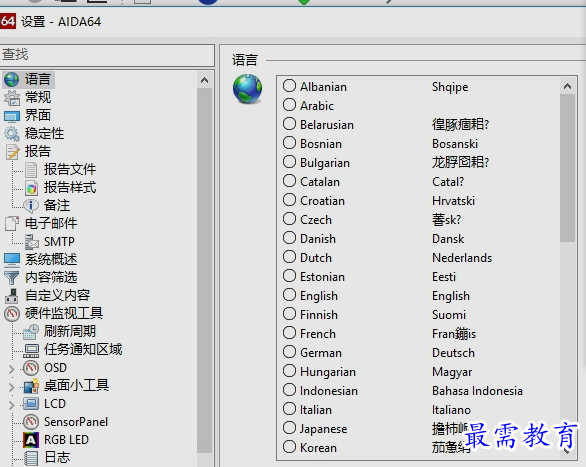
Task: Click the 备注 info bubble icon
Action: click(x=31, y=205)
